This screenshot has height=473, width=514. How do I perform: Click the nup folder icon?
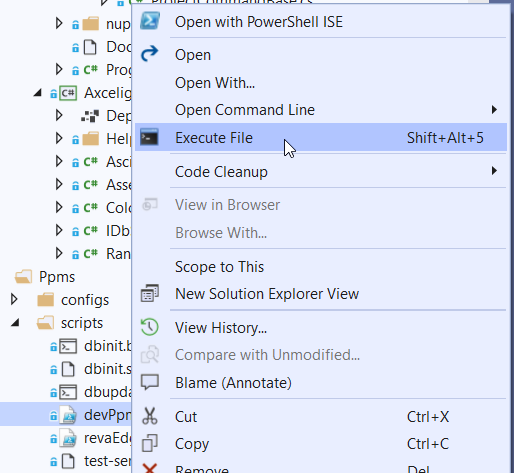(90, 24)
